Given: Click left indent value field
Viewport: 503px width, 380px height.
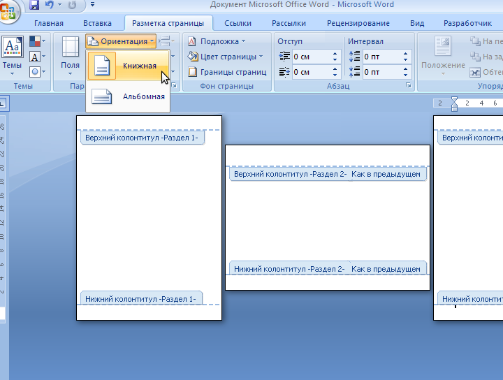Looking at the screenshot, I should (x=312, y=57).
